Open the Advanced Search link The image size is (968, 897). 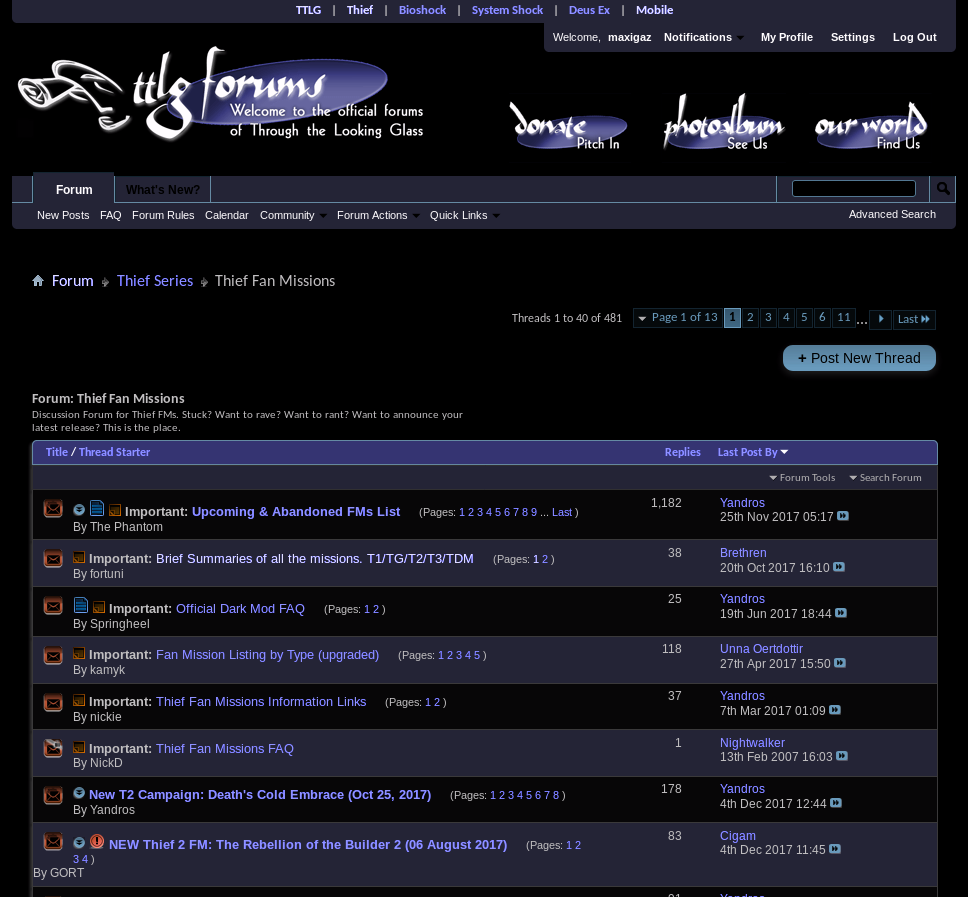coord(892,214)
